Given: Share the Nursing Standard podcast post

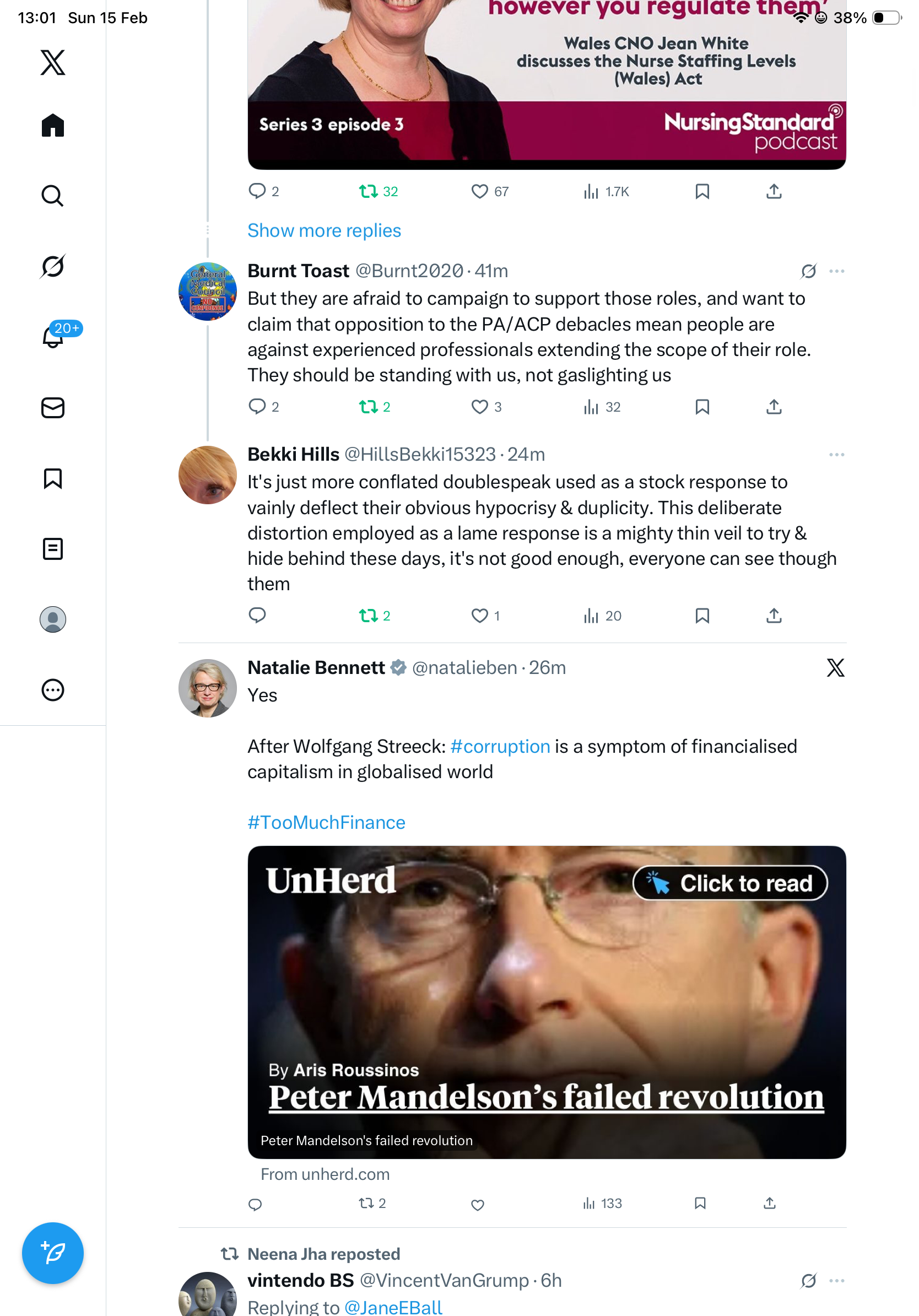Looking at the screenshot, I should pyautogui.click(x=774, y=191).
